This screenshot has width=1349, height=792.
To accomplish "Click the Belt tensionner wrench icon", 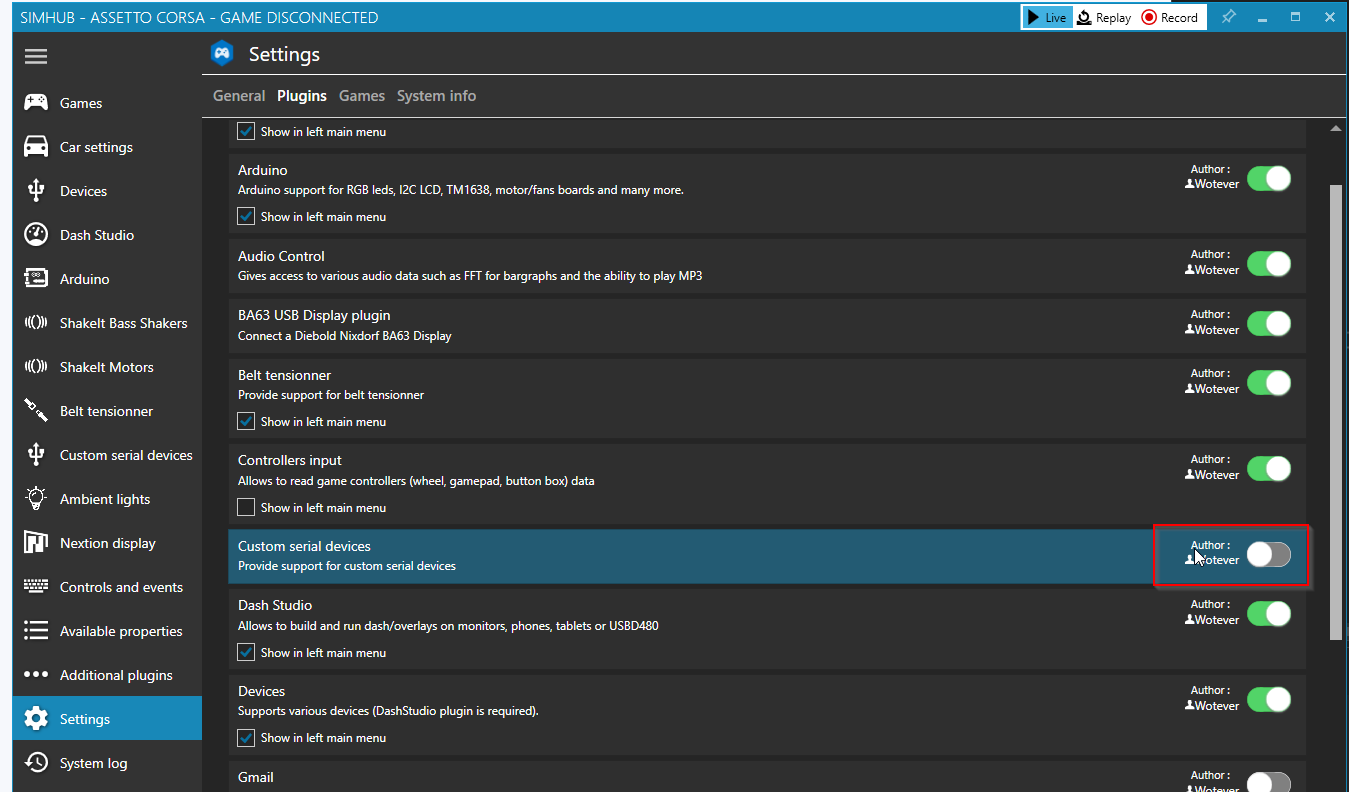I will point(35,410).
